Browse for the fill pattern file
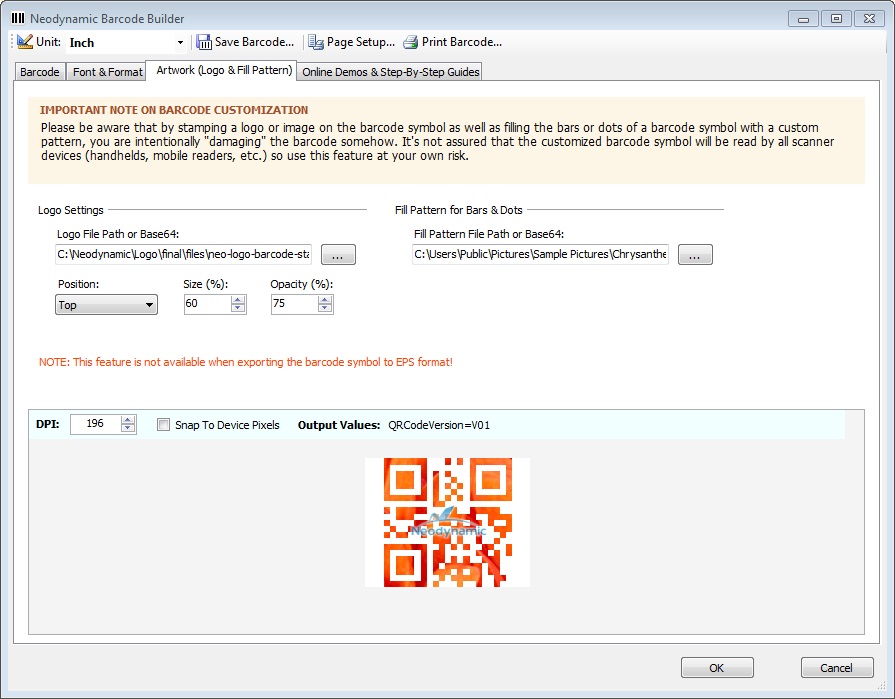 coord(695,254)
